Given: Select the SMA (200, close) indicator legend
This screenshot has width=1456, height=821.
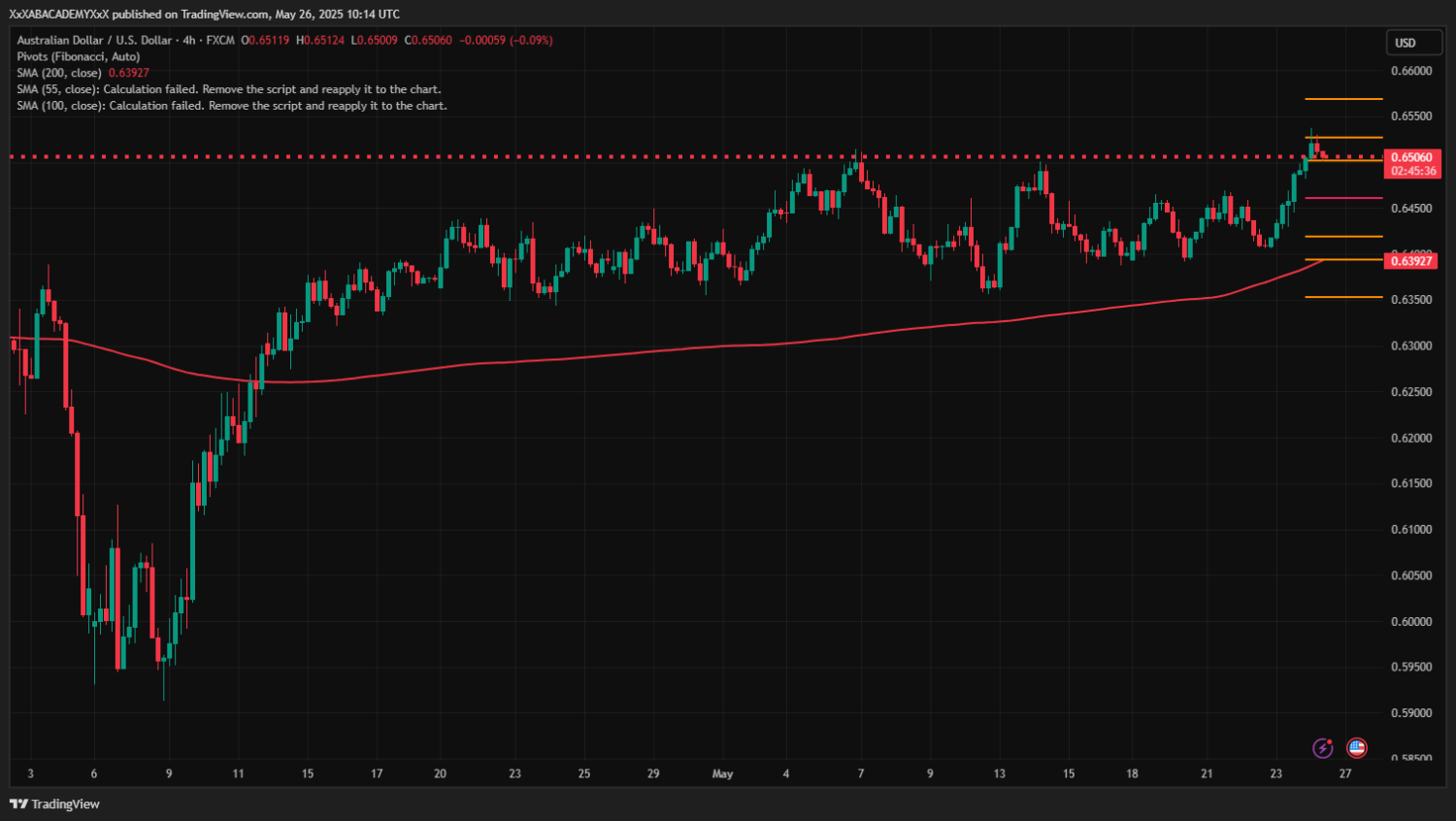Looking at the screenshot, I should tap(59, 73).
